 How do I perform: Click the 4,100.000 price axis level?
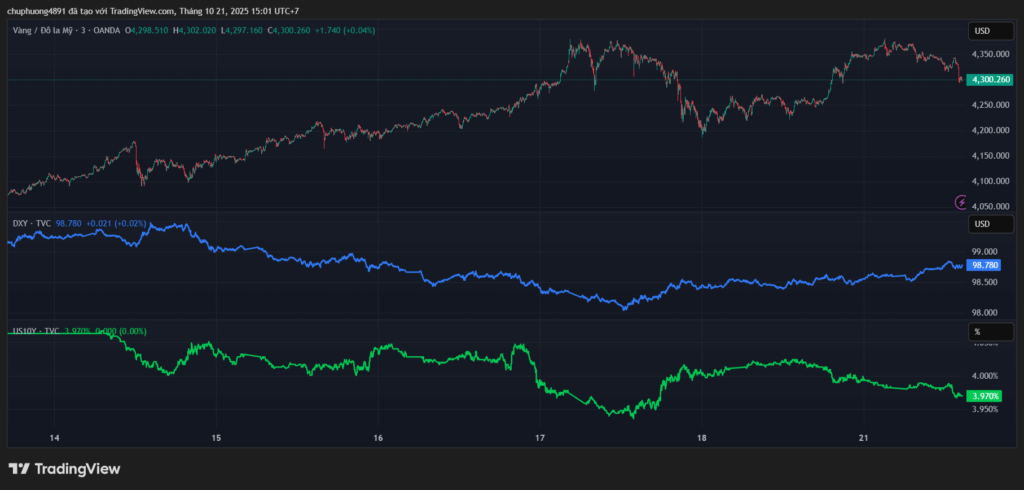coord(989,181)
